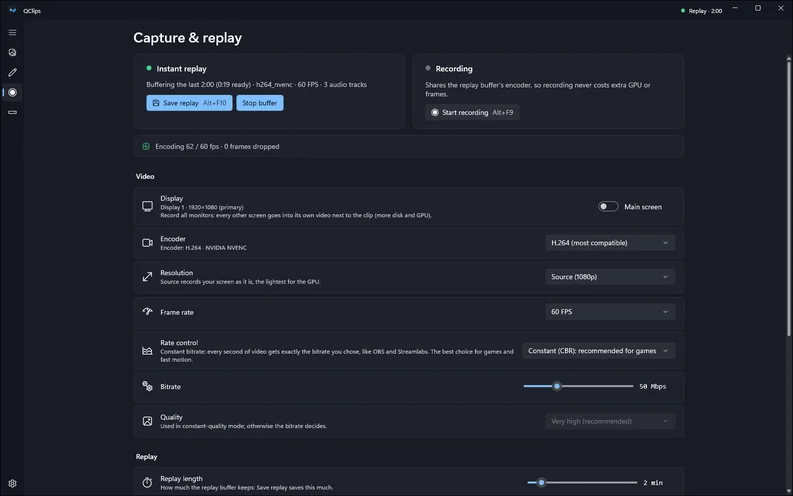Click the Display 1 · 1920×1080 (primary) text
Image resolution: width=793 pixels, height=496 pixels.
pyautogui.click(x=202, y=207)
